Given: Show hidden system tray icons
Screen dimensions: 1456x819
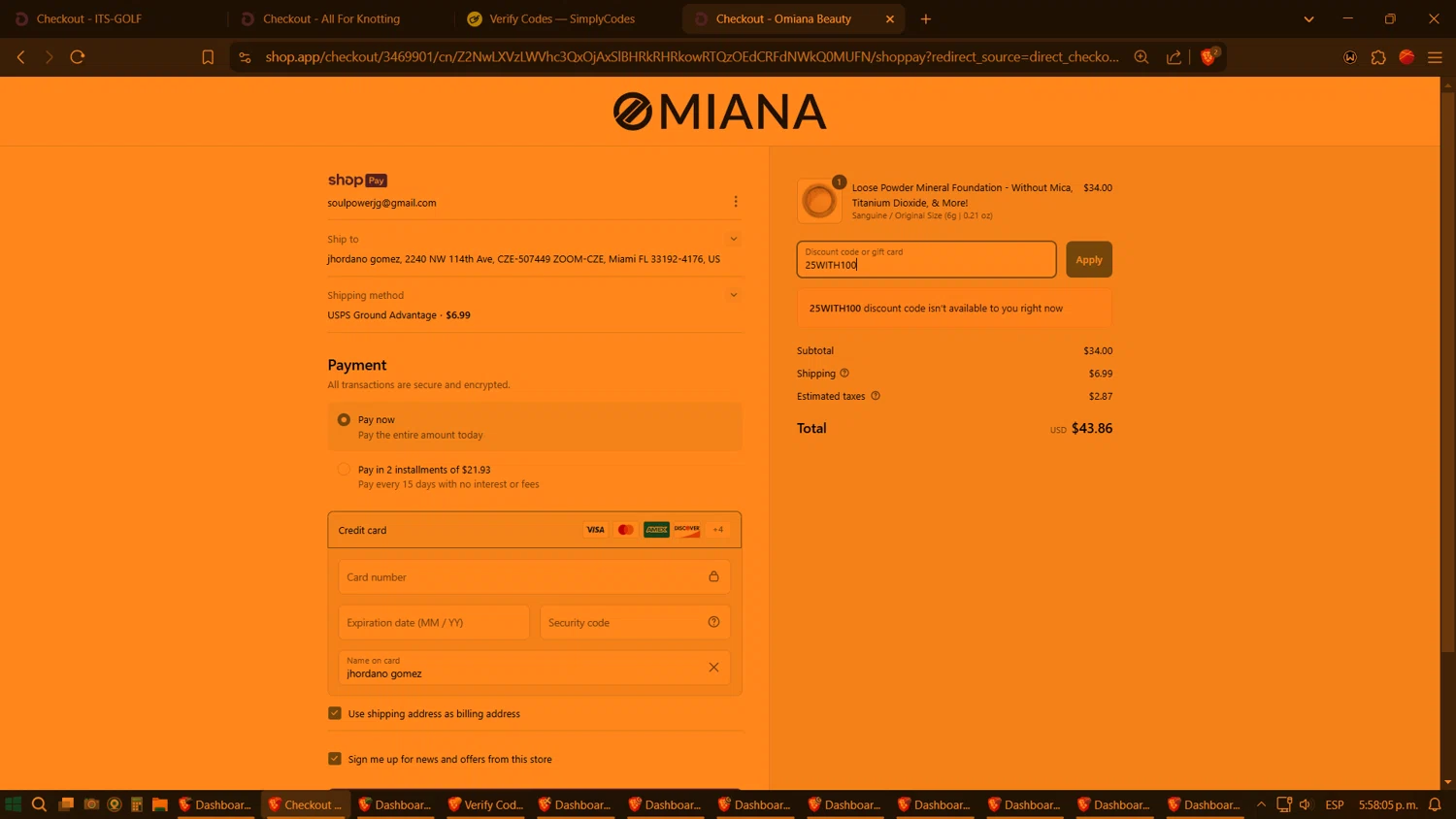Looking at the screenshot, I should pyautogui.click(x=1261, y=804).
